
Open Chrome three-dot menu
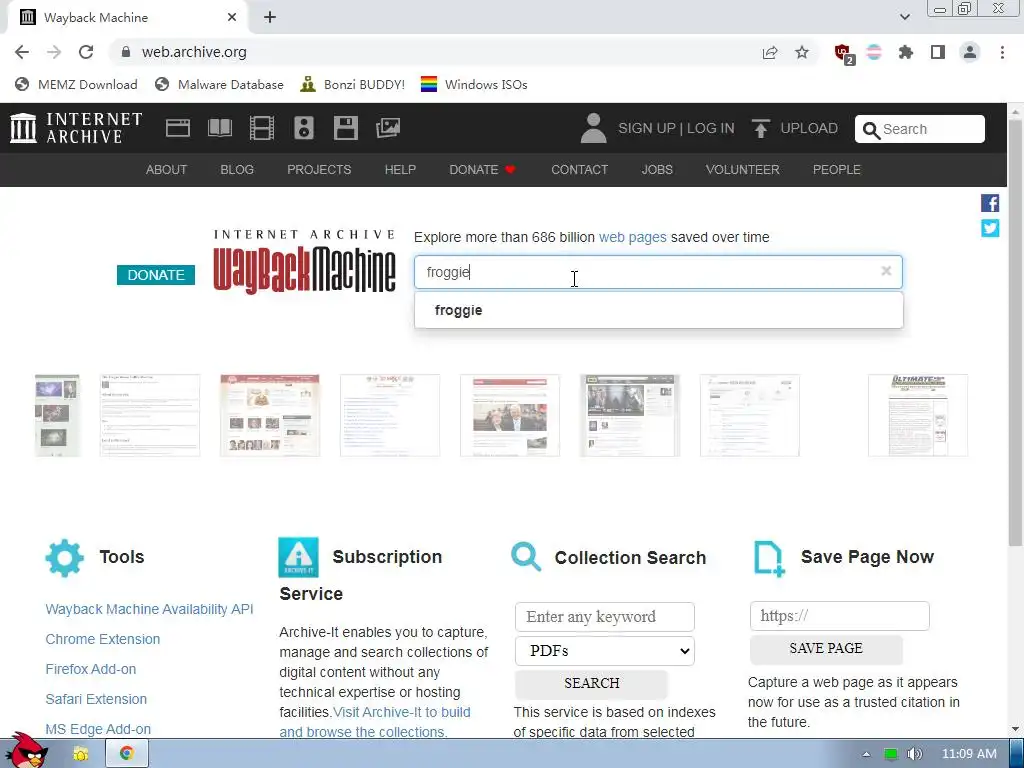click(1002, 52)
